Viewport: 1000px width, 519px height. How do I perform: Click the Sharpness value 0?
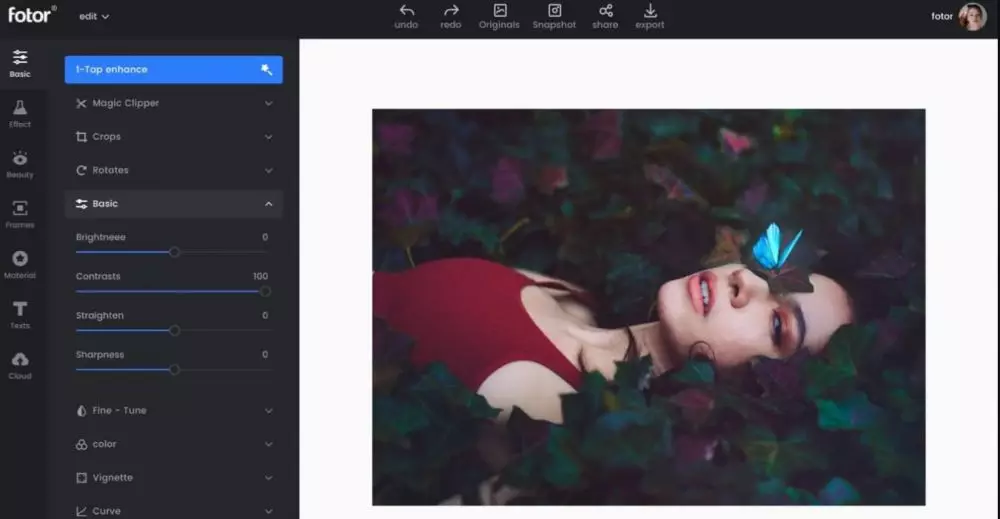pos(265,355)
